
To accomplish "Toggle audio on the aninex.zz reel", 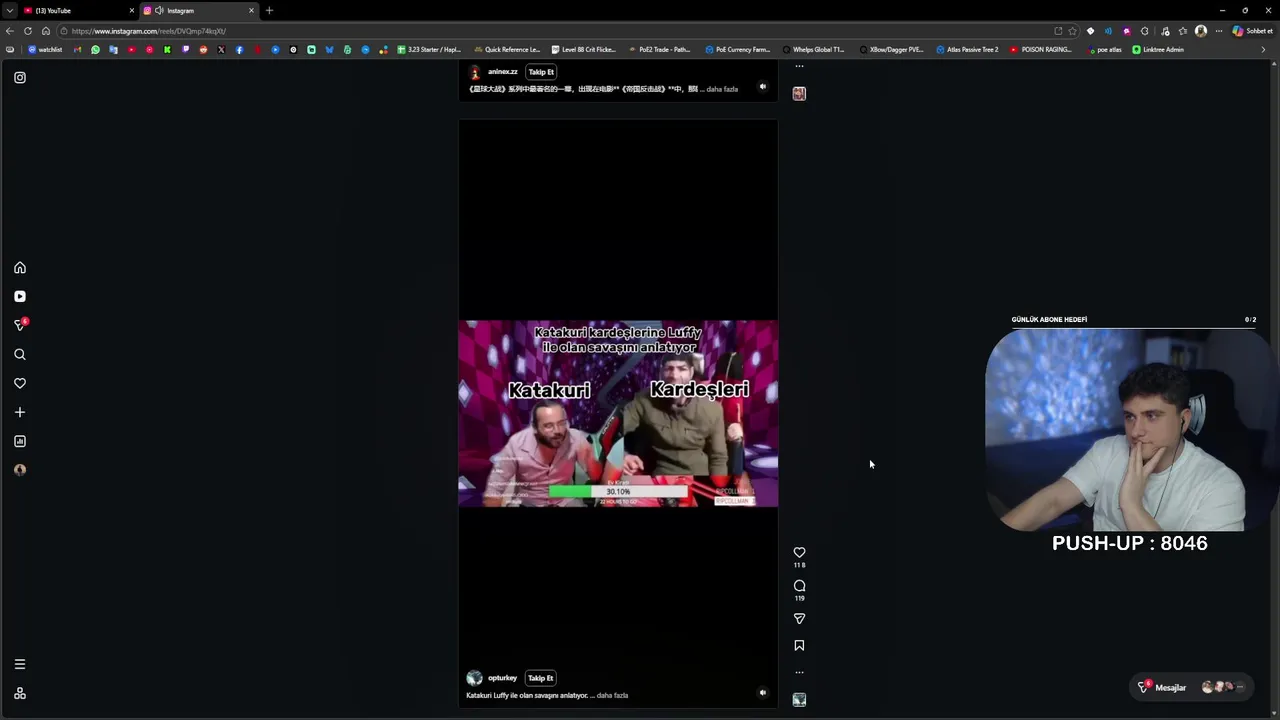I will 762,87.
